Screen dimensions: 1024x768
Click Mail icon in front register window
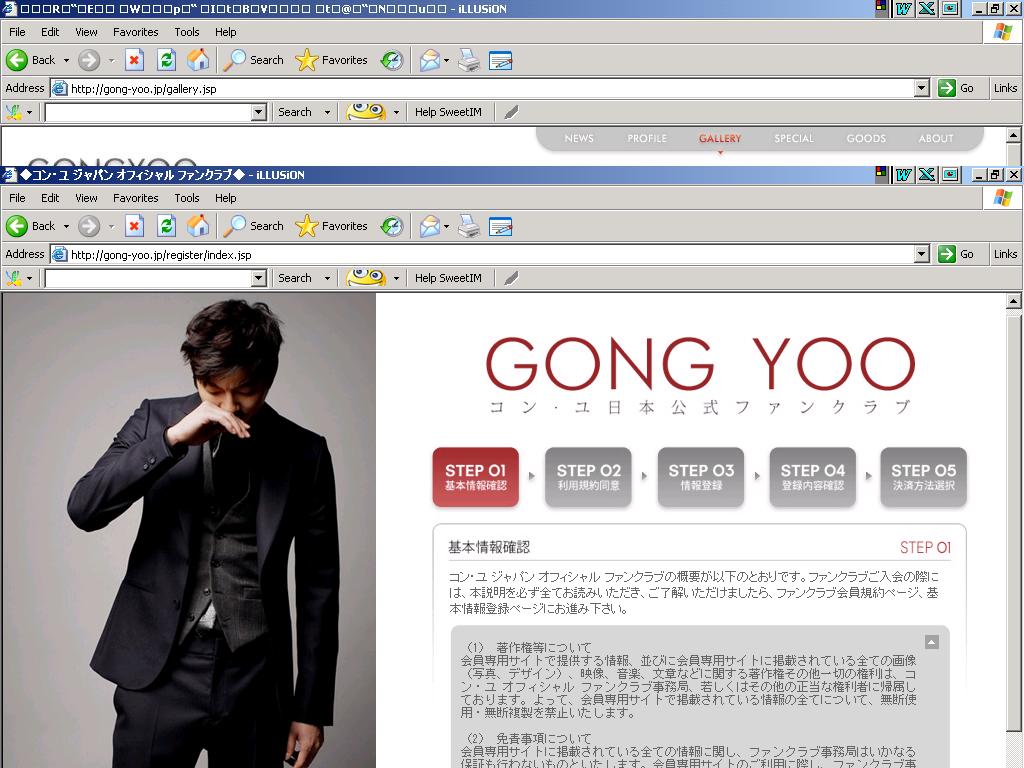pos(430,226)
